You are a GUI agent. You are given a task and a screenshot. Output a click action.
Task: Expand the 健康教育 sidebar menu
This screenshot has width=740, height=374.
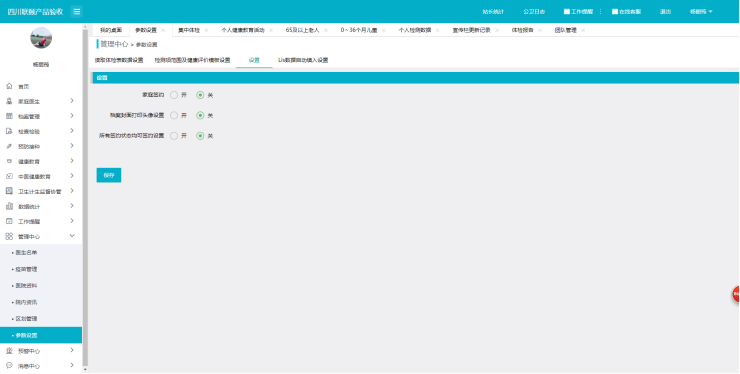[x=72, y=161]
